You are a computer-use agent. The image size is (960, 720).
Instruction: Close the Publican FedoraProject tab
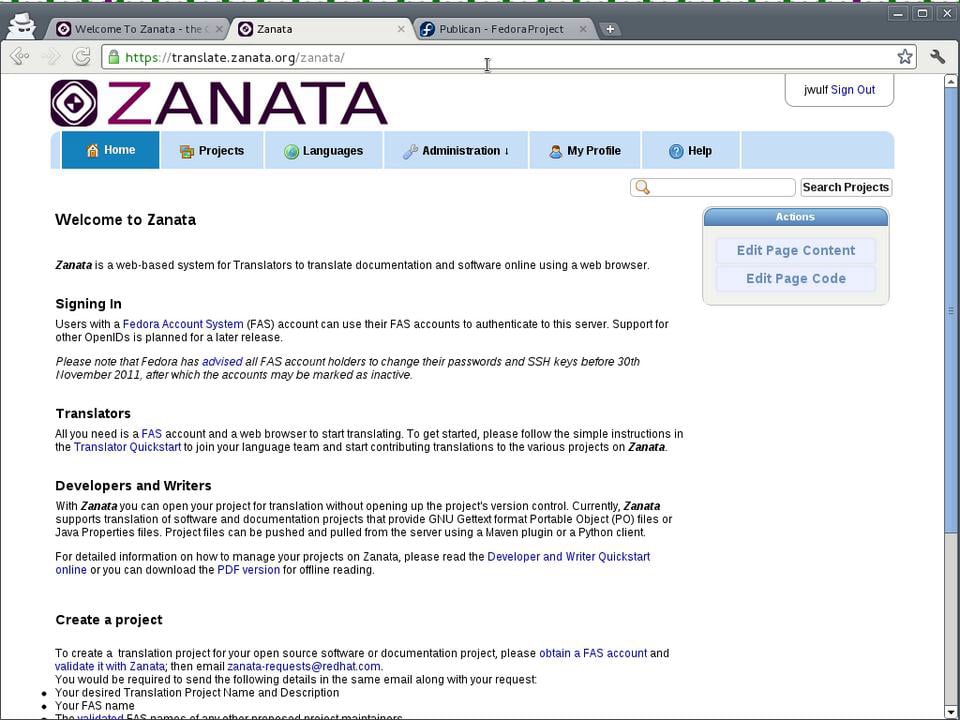point(583,29)
